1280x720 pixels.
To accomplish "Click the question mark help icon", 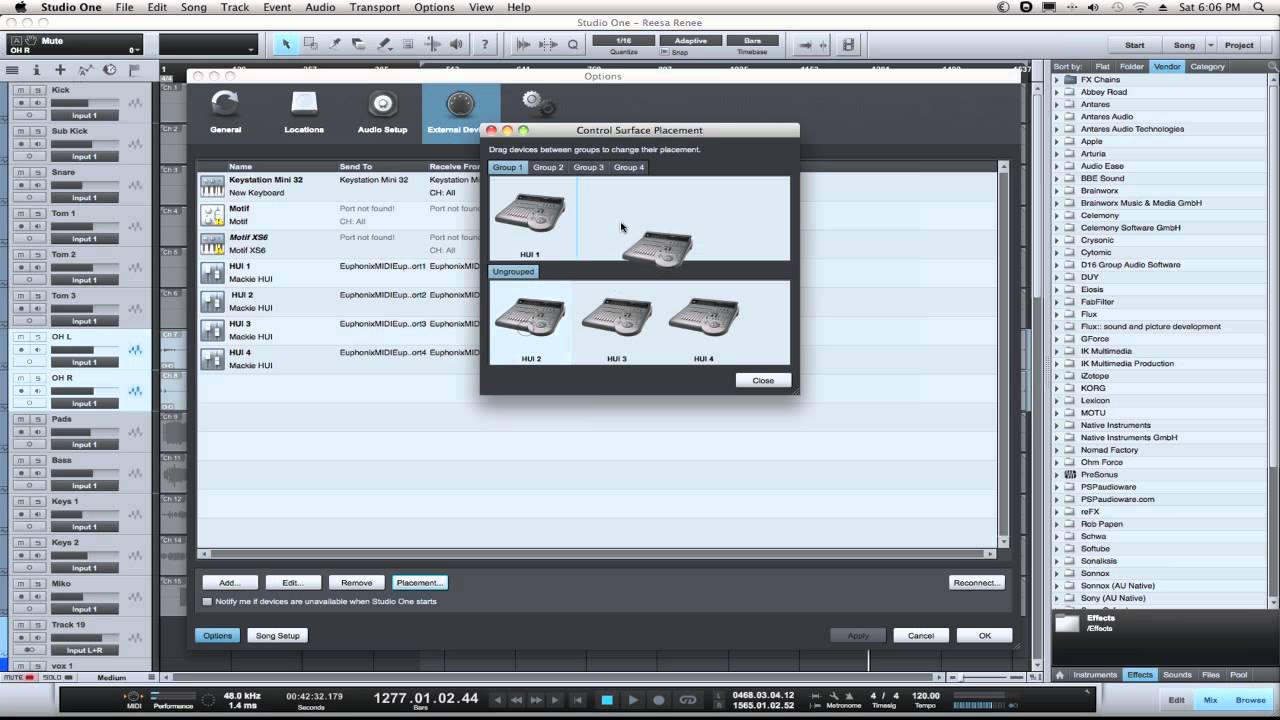I will 485,44.
